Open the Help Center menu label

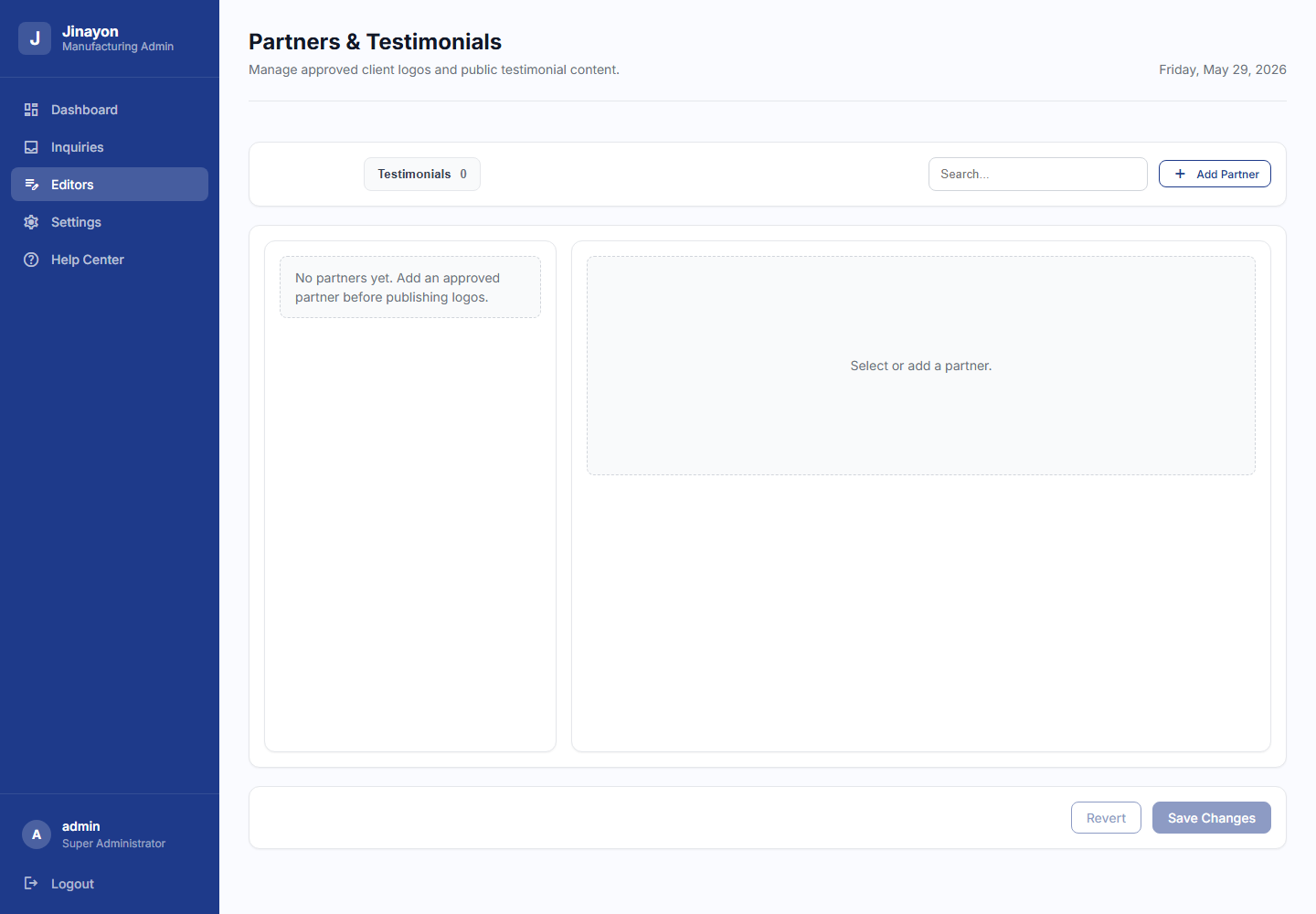[87, 260]
